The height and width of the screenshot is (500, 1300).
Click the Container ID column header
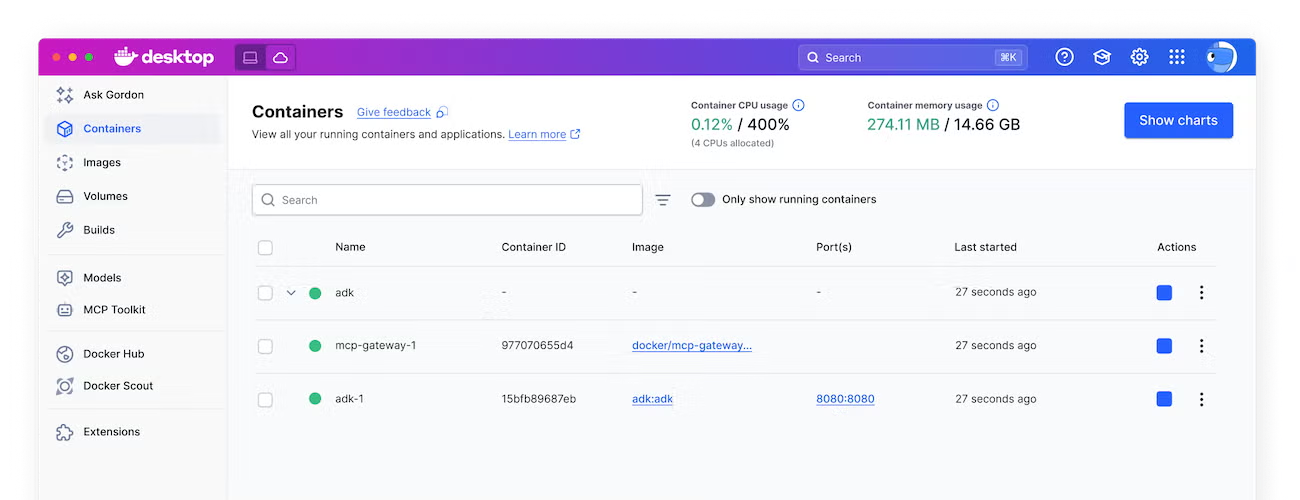[534, 247]
